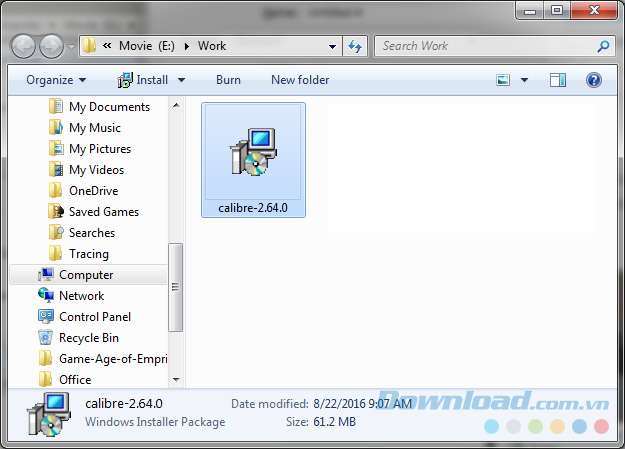Click the Network globe icon
The image size is (625, 449).
pyautogui.click(x=46, y=295)
